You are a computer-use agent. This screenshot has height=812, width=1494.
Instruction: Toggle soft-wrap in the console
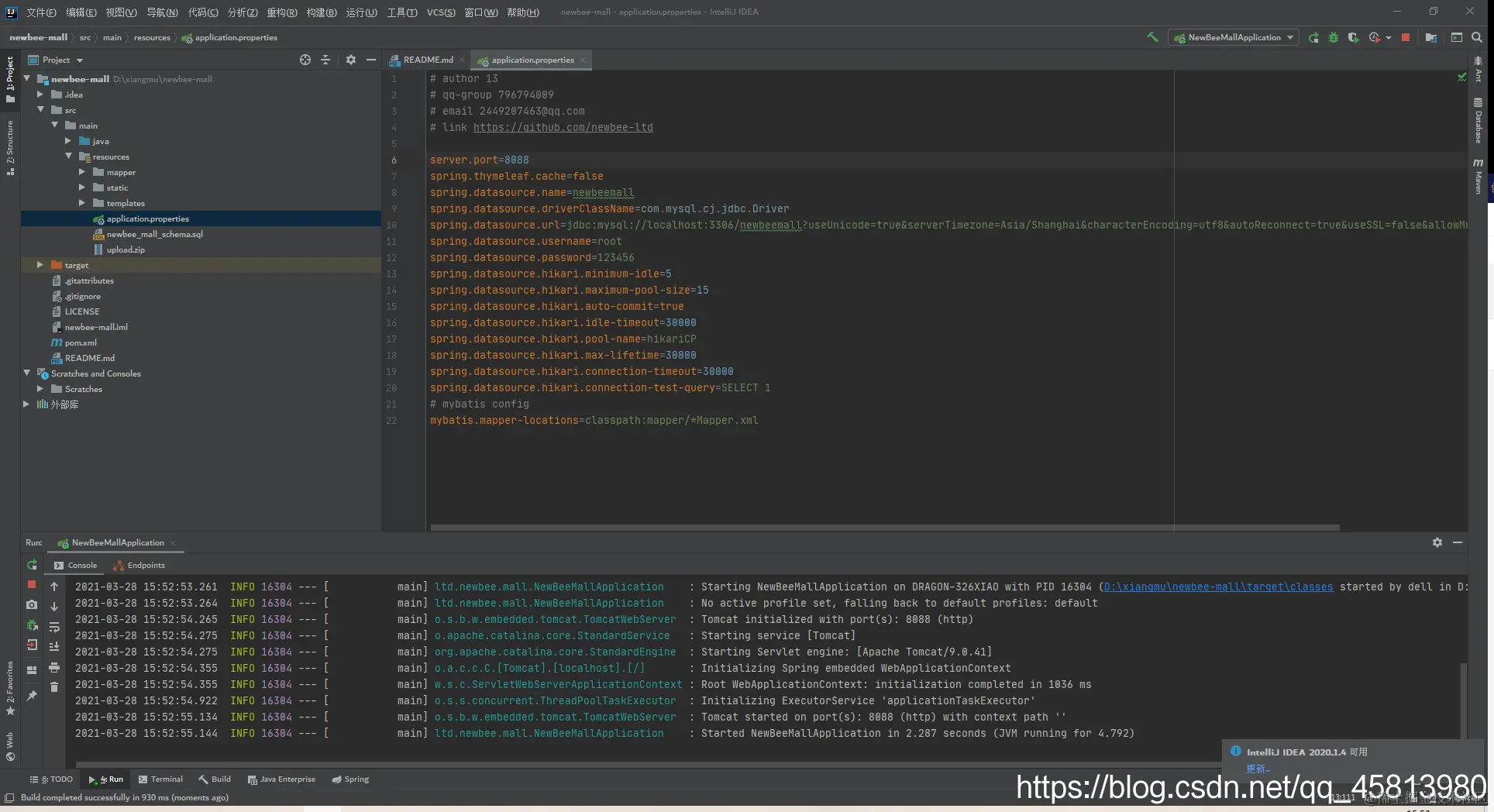click(x=54, y=627)
